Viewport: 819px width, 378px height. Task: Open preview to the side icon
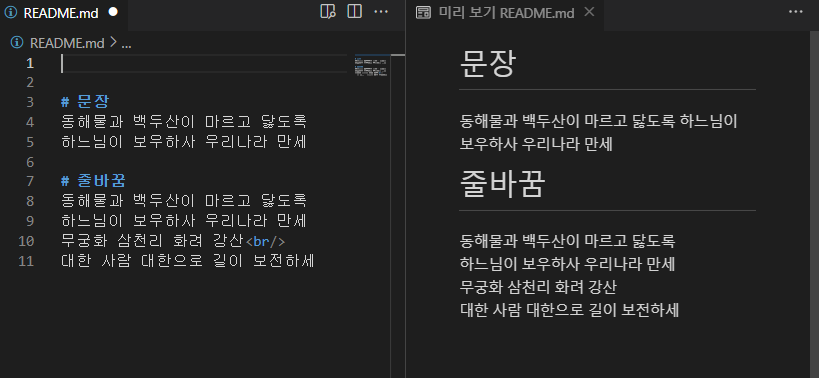point(327,11)
